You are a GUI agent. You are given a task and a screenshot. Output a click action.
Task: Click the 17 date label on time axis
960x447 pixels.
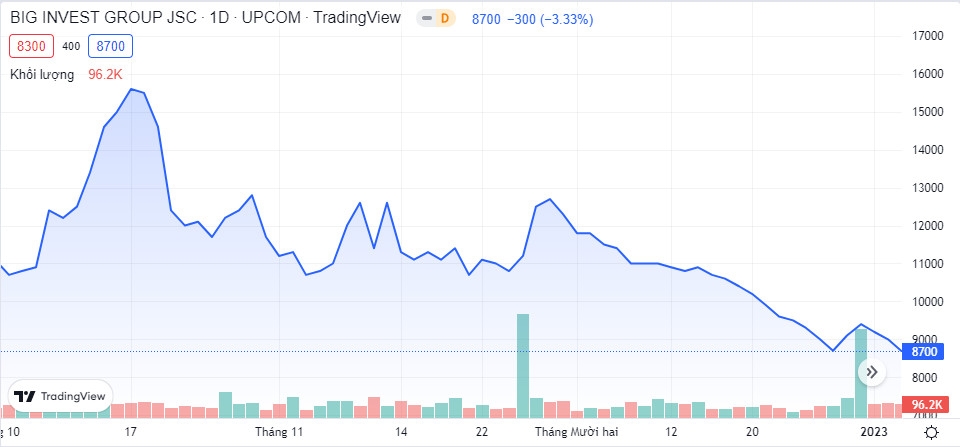[131, 432]
